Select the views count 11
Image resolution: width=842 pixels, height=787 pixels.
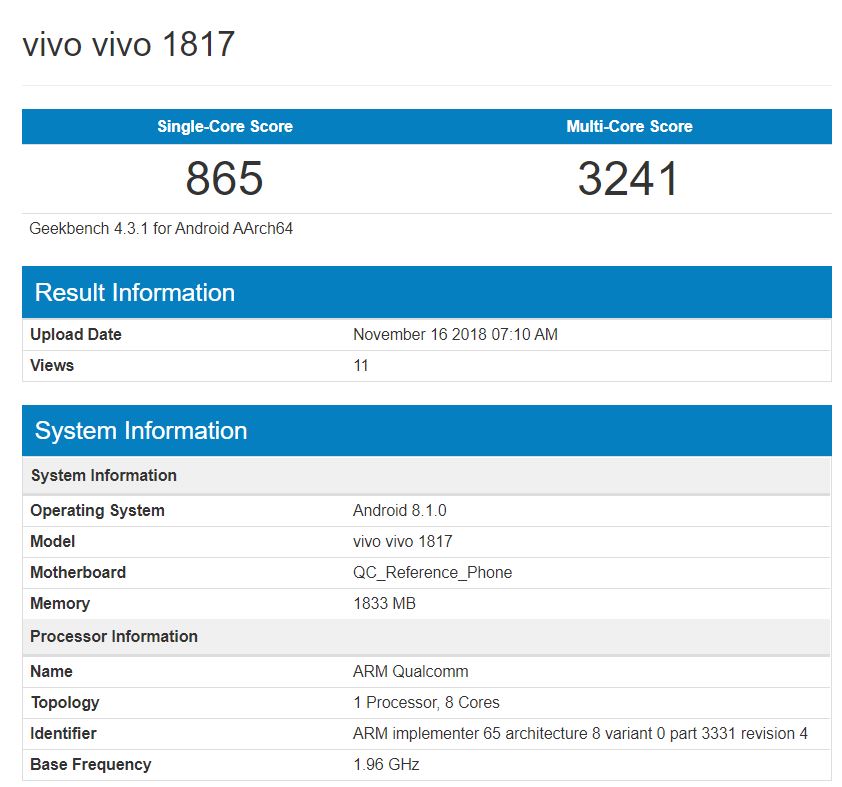click(361, 366)
